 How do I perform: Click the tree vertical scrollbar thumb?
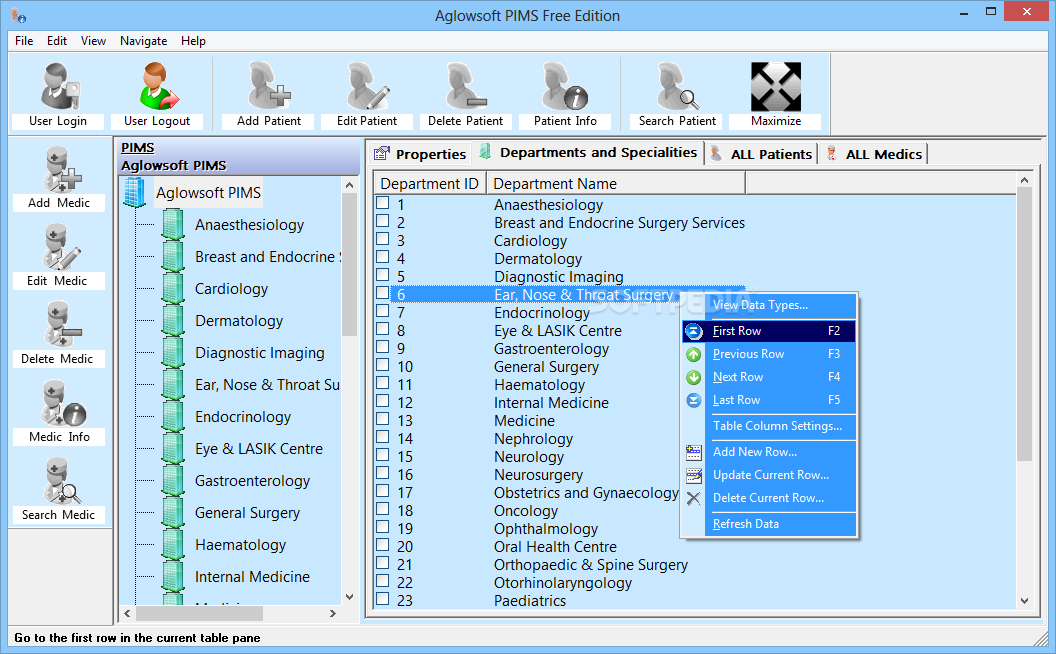pyautogui.click(x=349, y=264)
